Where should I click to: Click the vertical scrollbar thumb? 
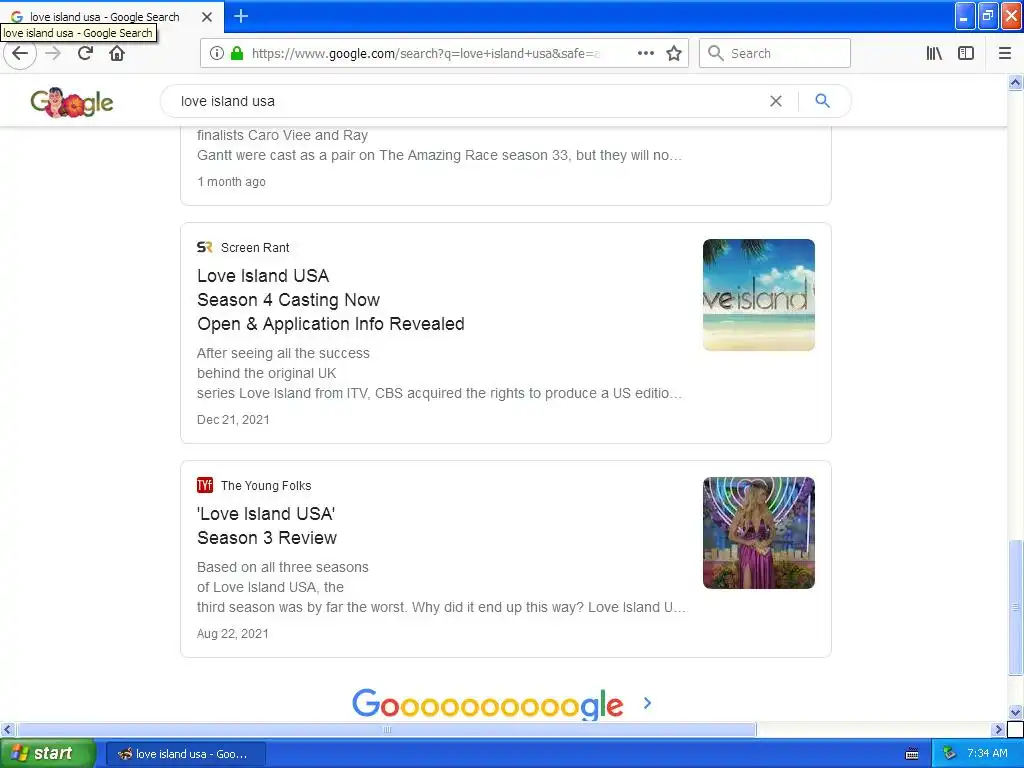coord(1015,607)
